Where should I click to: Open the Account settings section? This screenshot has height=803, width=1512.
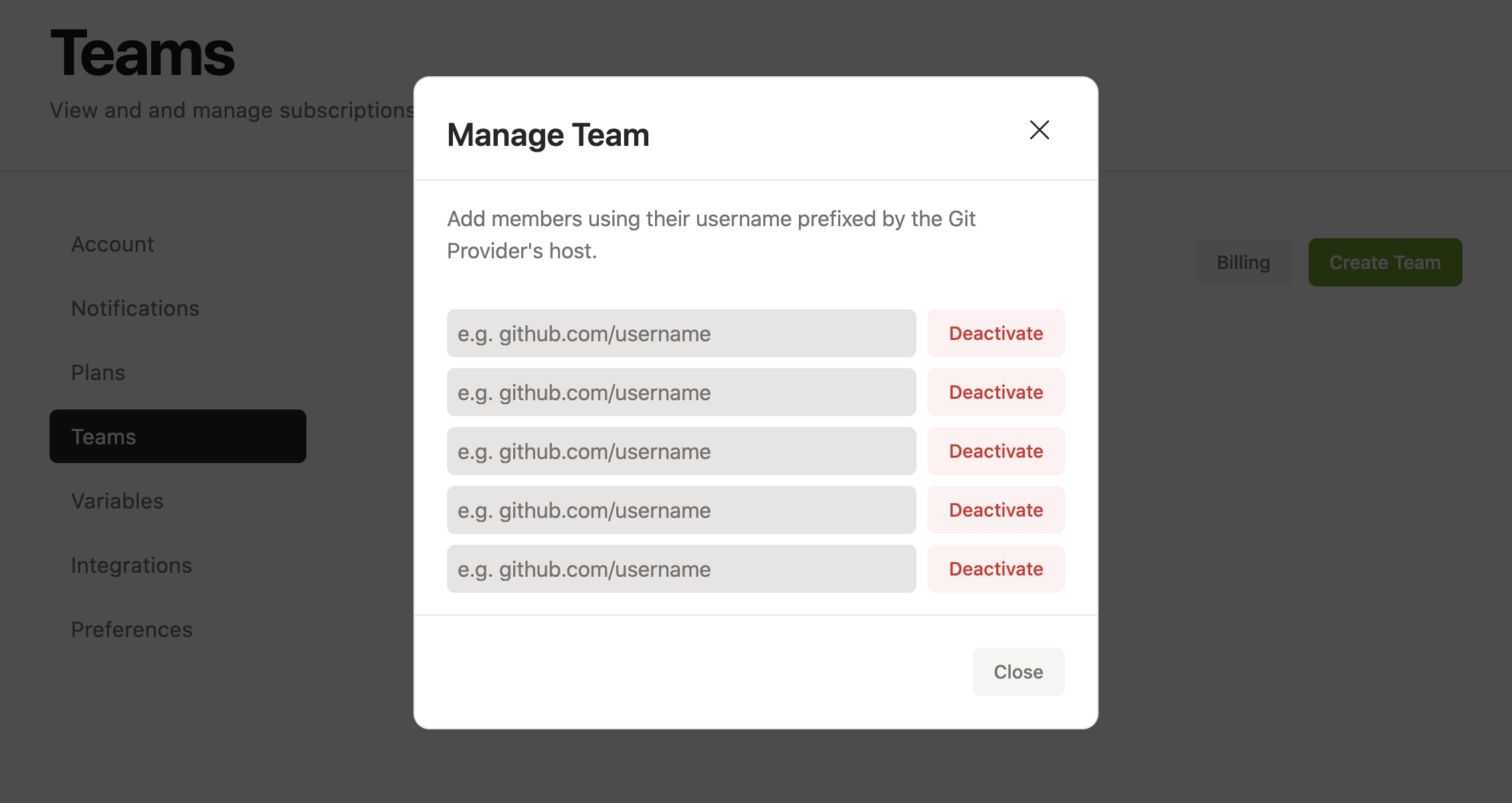click(112, 244)
